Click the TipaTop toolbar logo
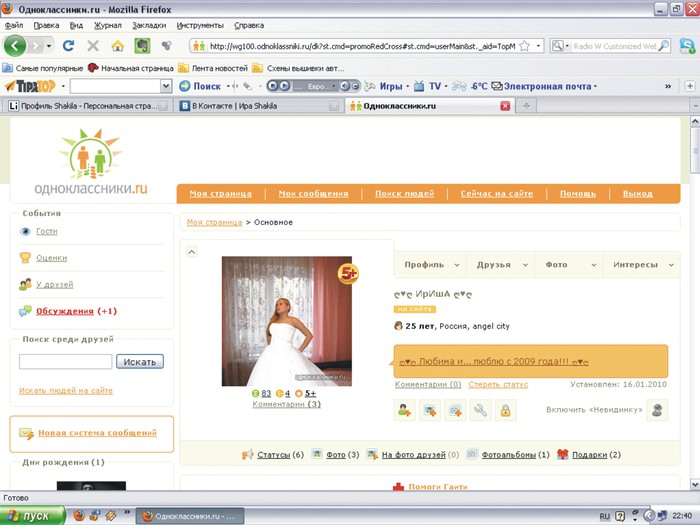 pos(30,86)
